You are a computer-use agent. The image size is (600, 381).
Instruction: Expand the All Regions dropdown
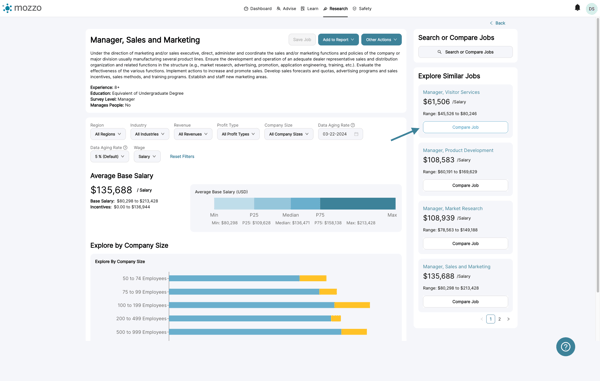(x=108, y=134)
